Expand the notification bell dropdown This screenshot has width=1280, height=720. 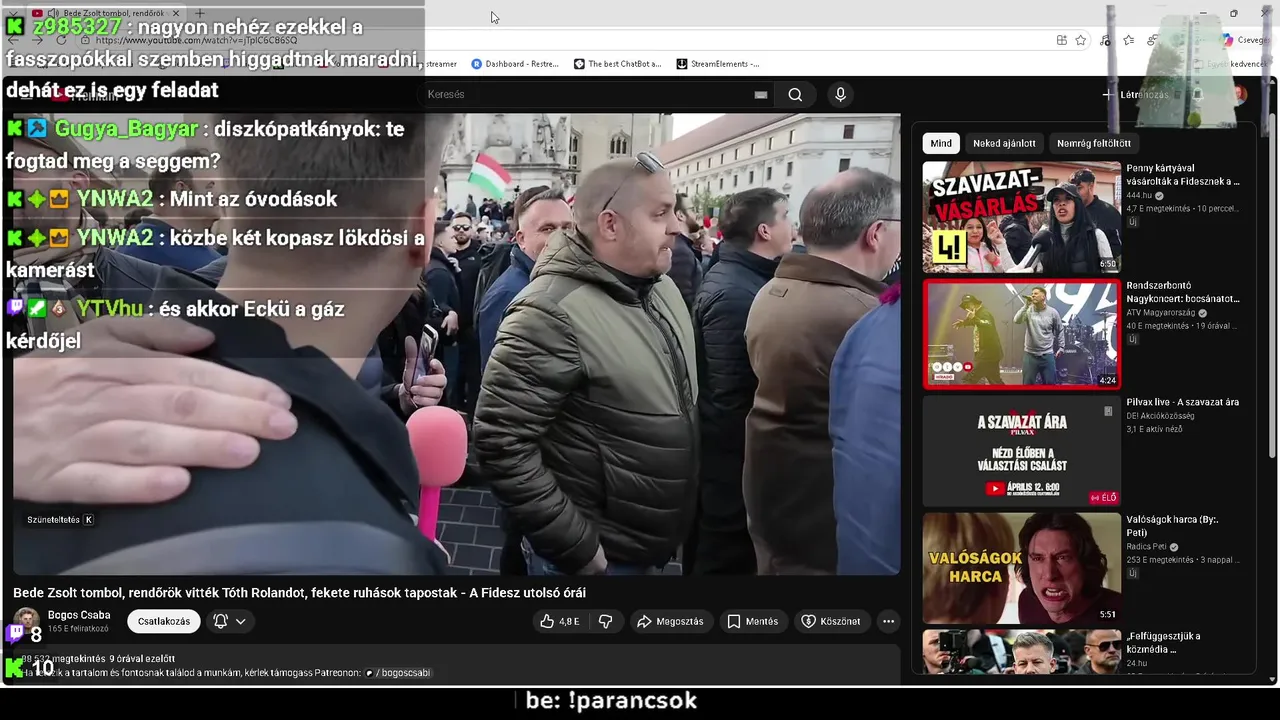coord(230,621)
